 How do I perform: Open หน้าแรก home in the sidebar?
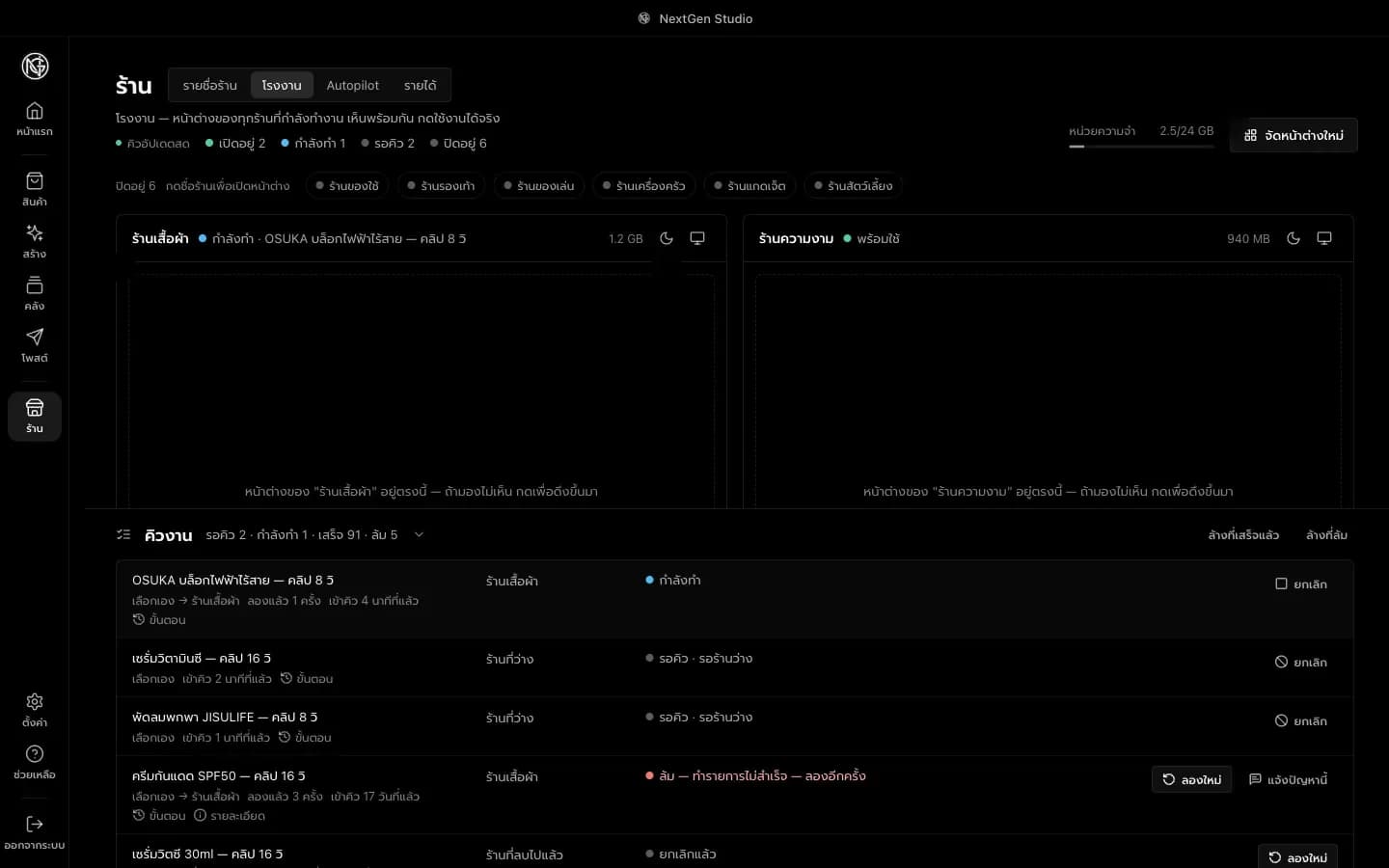[x=35, y=119]
